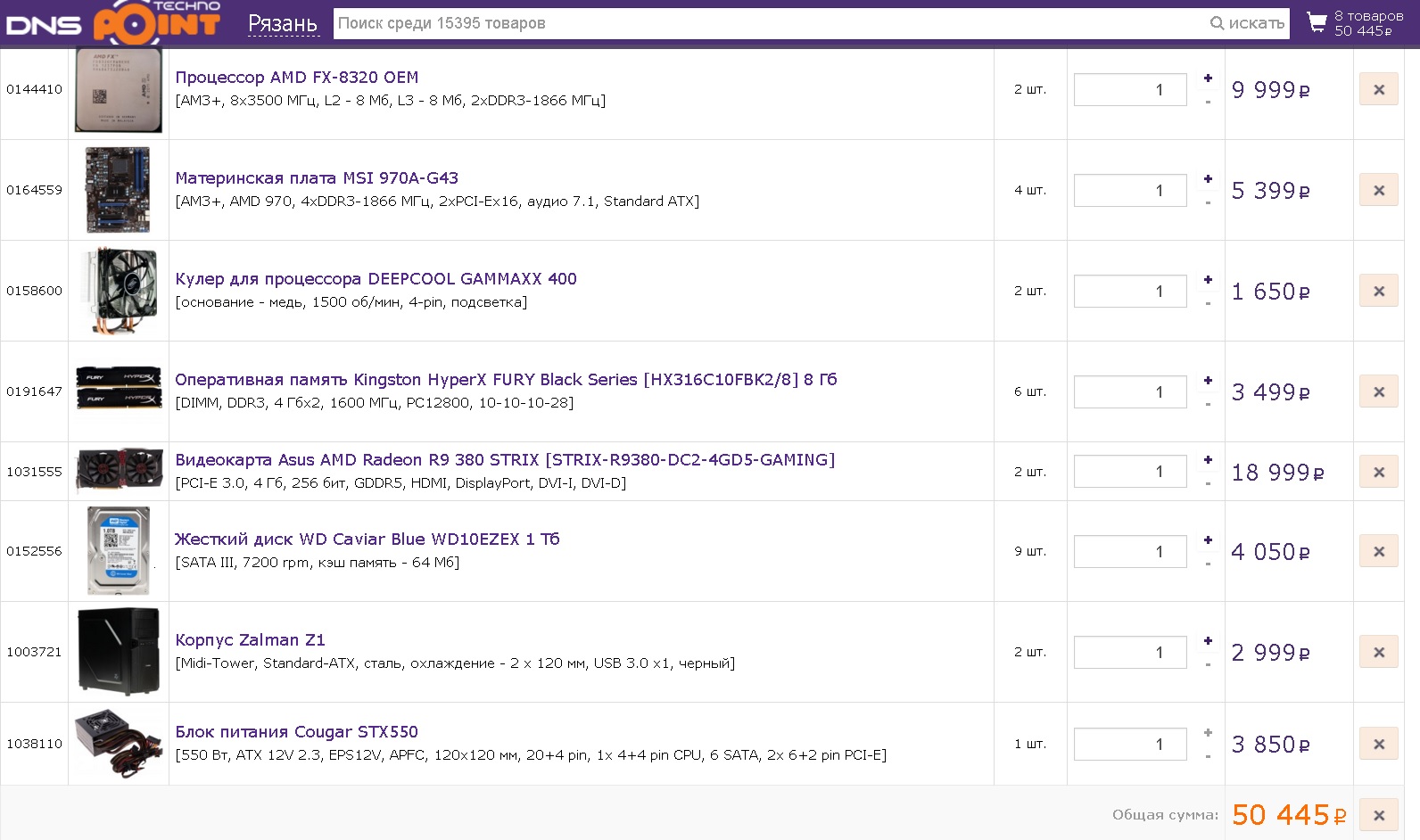
Task: Remove Процессор AMD FX-8320 from cart
Action: (1378, 89)
